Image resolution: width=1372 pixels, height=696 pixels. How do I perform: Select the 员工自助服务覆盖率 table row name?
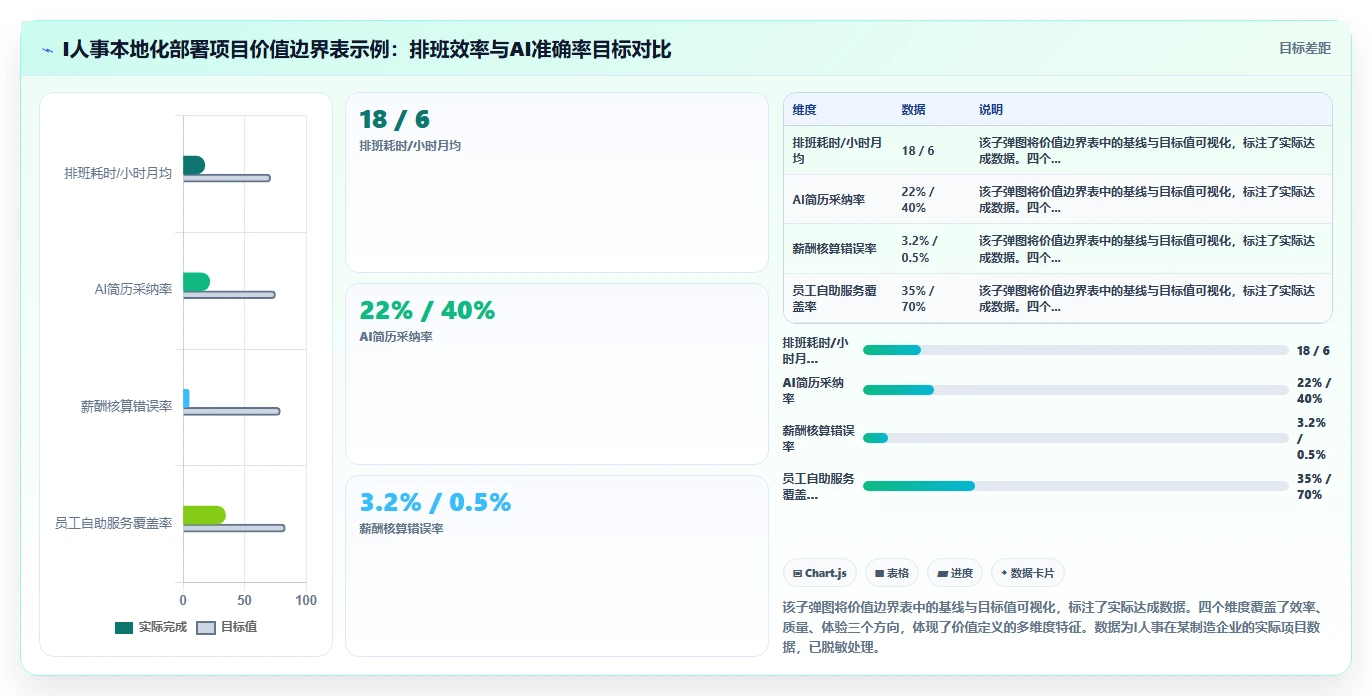[835, 298]
